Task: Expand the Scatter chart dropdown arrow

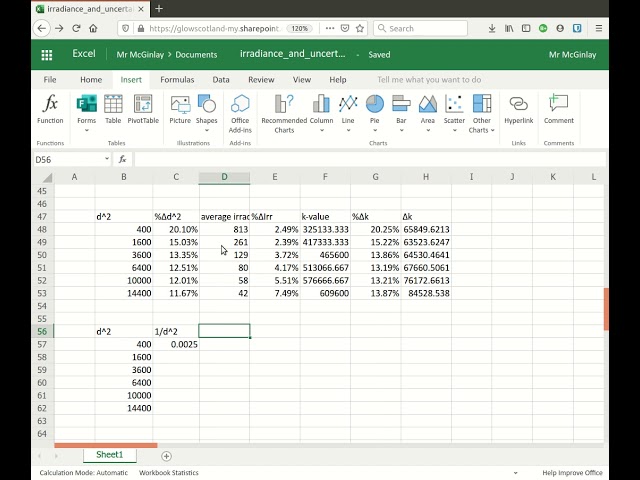Action: tap(454, 131)
